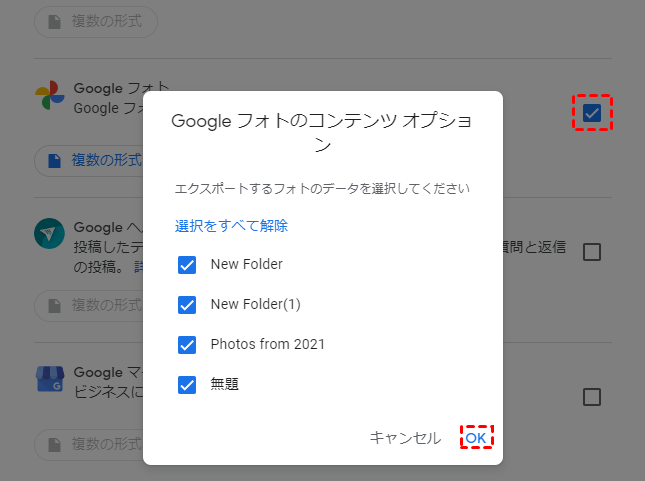Click the bottommost 複数の形式 button
Image resolution: width=645 pixels, height=481 pixels.
[x=95, y=443]
